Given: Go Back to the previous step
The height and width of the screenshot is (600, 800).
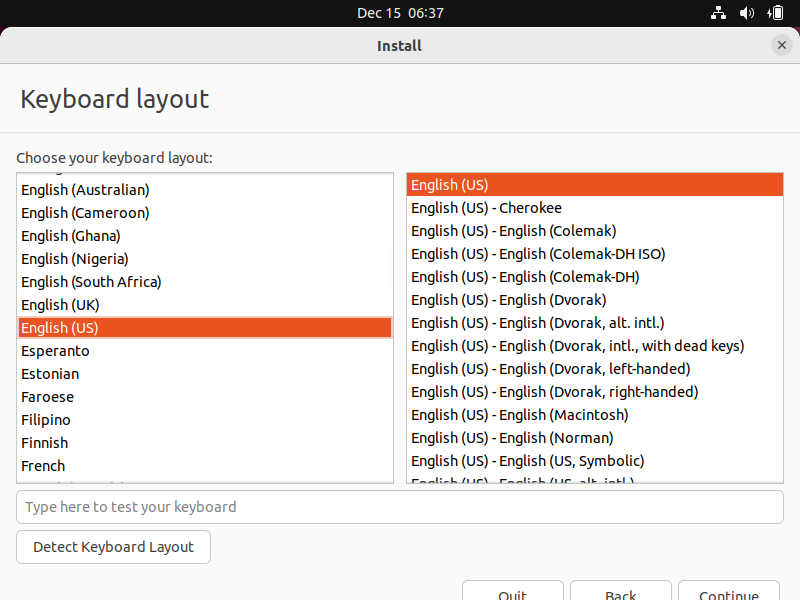Looking at the screenshot, I should point(620,592).
